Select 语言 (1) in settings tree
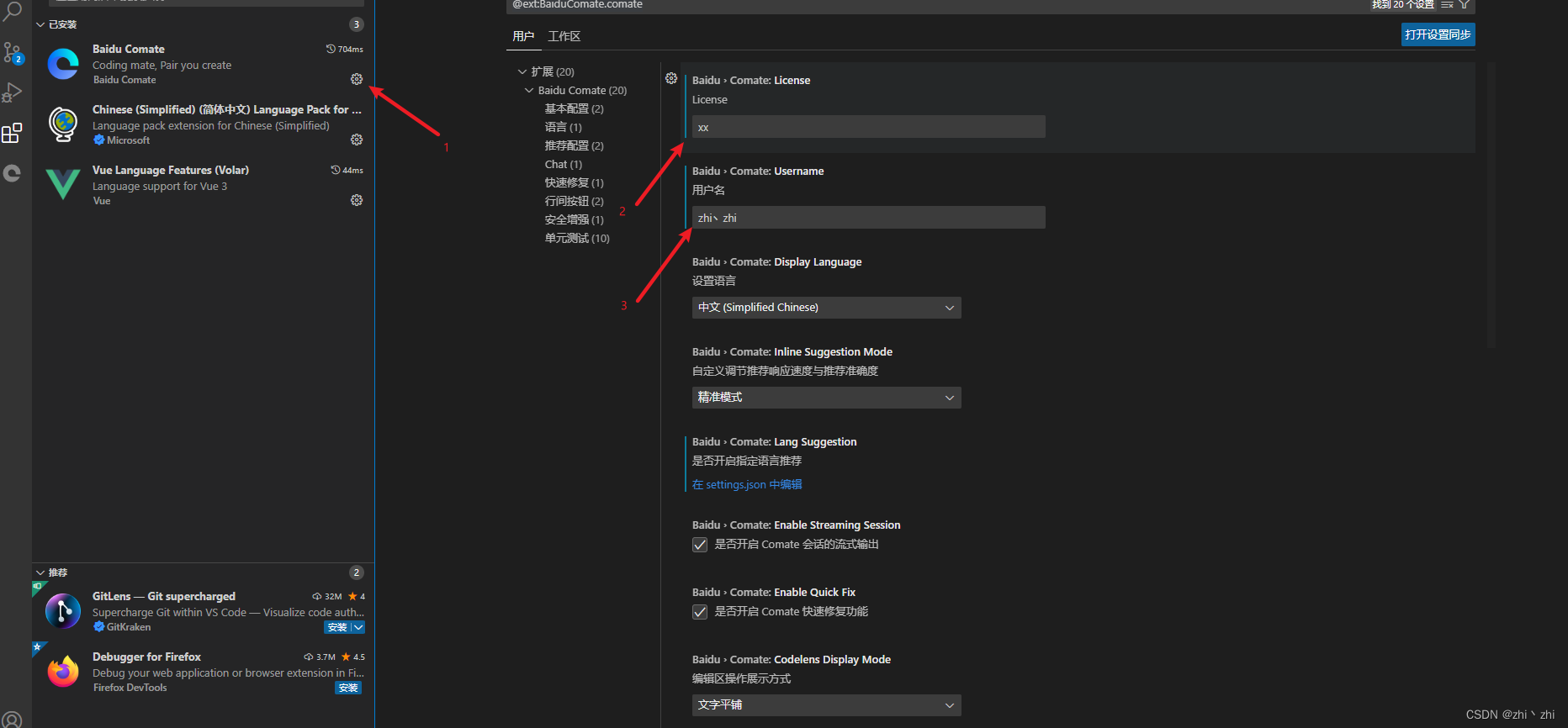Viewport: 1568px width, 728px height. point(564,127)
